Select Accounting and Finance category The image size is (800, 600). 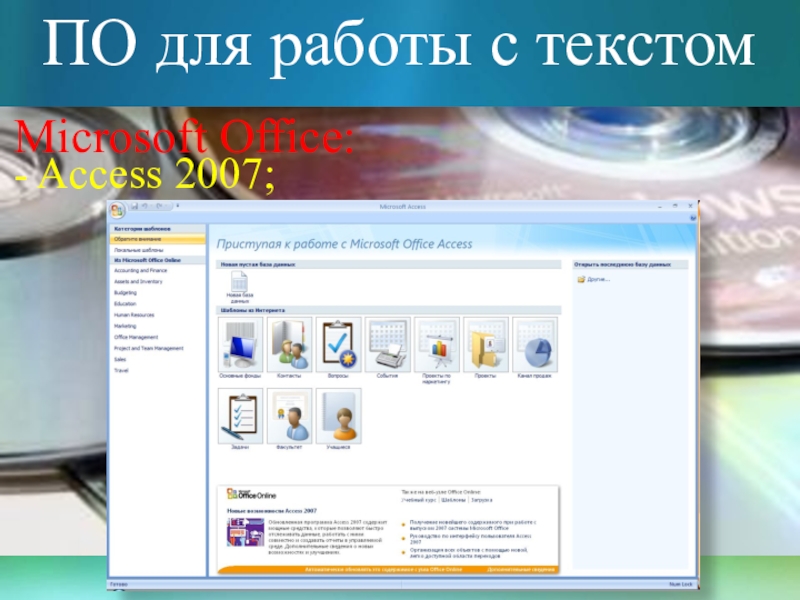coord(140,270)
